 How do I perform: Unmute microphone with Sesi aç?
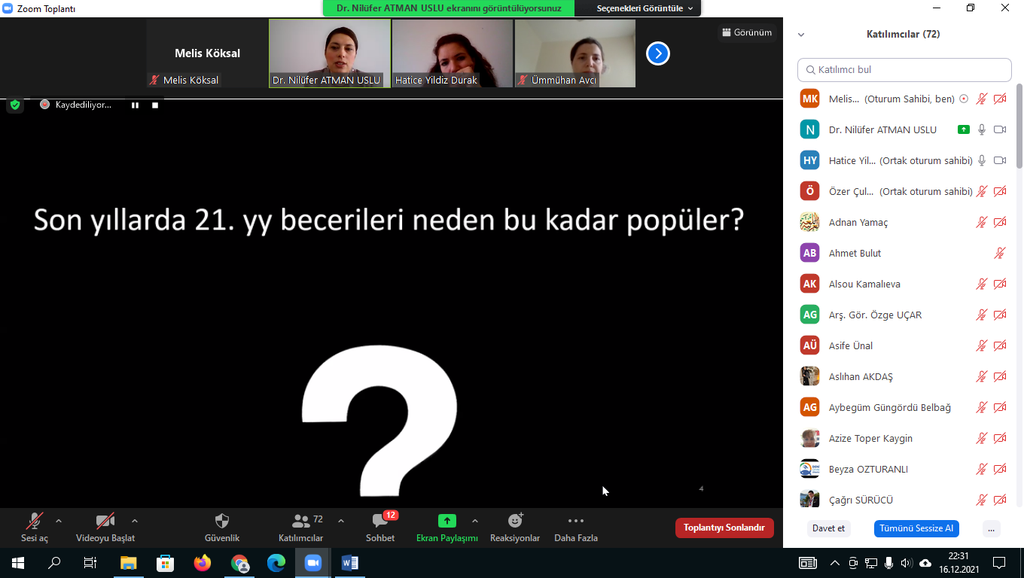[x=34, y=521]
